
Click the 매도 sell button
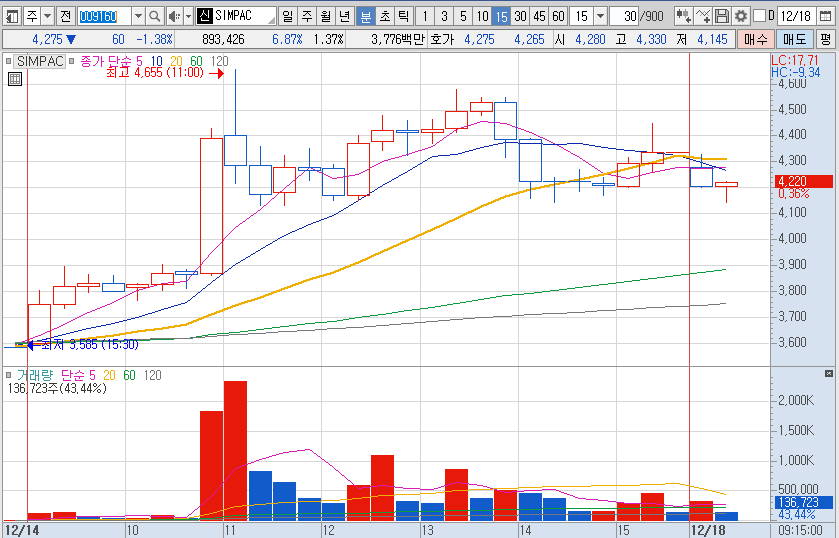coord(794,39)
